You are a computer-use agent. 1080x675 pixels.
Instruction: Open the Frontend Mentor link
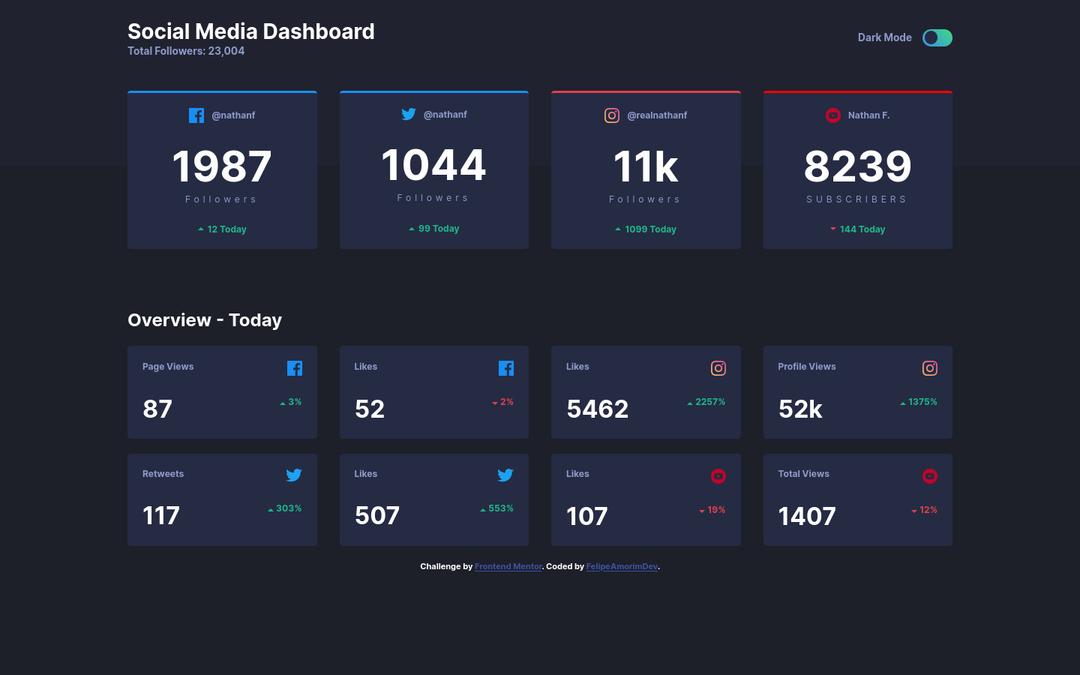(x=508, y=567)
